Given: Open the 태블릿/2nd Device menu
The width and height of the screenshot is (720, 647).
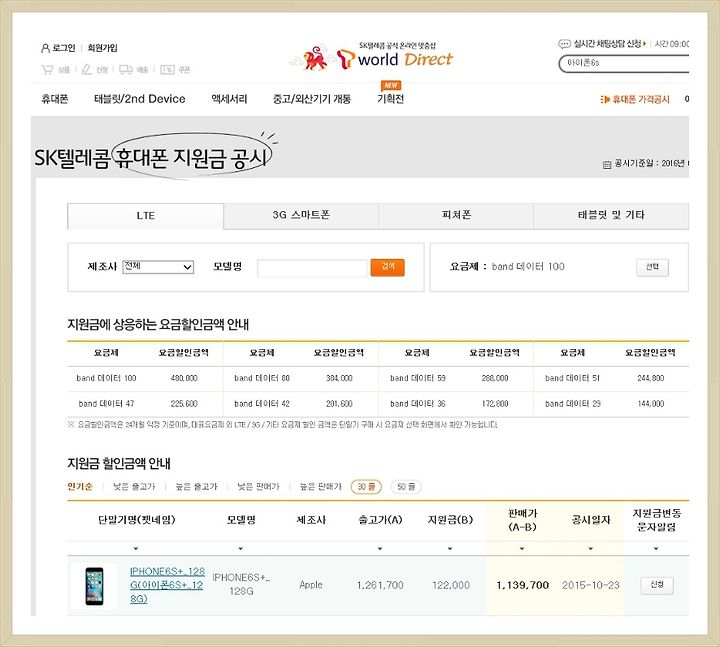Looking at the screenshot, I should 140,99.
